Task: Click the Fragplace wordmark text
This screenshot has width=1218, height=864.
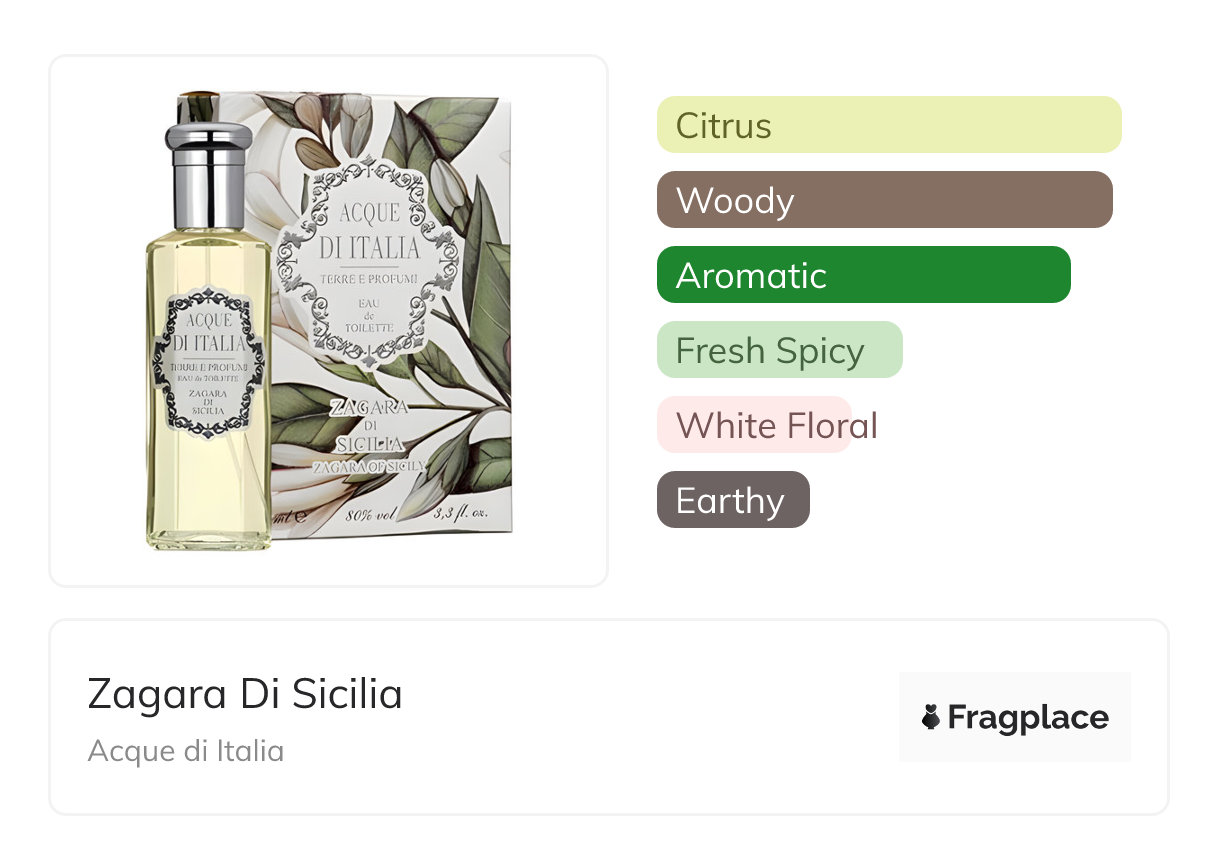Action: 1028,718
